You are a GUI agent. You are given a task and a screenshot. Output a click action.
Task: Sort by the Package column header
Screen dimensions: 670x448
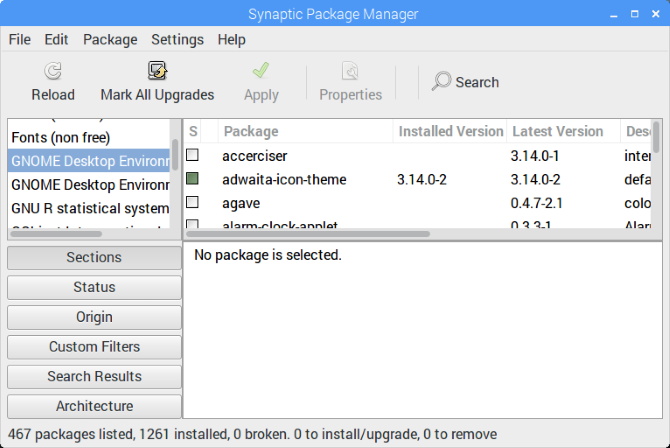(250, 131)
